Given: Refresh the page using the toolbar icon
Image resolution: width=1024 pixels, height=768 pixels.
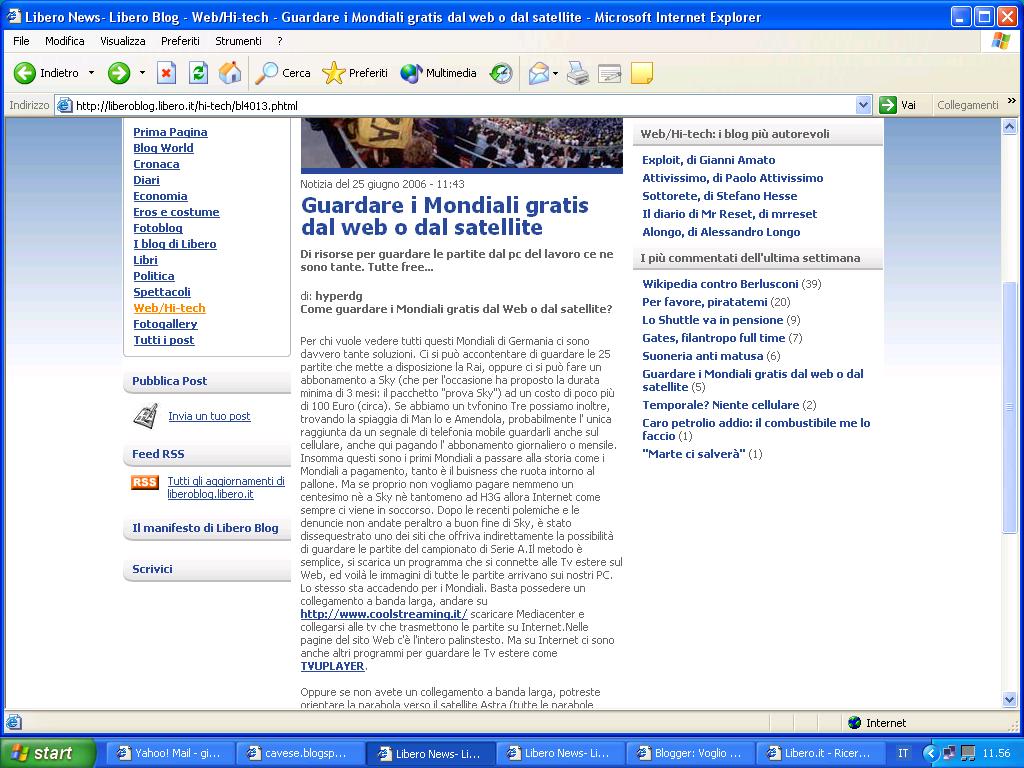Looking at the screenshot, I should 199,73.
